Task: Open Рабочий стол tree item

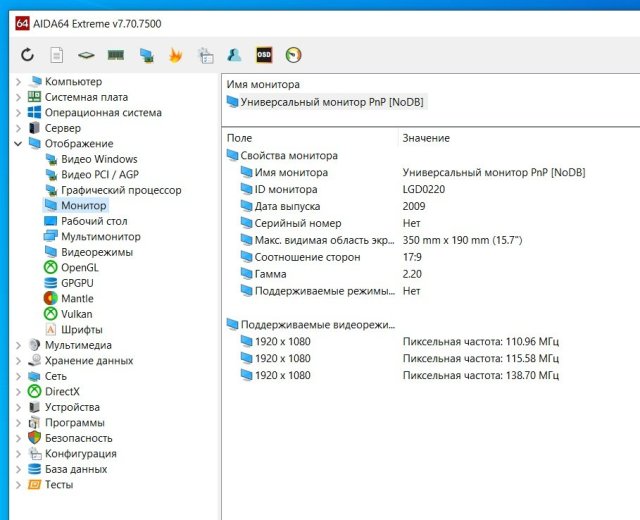Action: pyautogui.click(x=94, y=221)
